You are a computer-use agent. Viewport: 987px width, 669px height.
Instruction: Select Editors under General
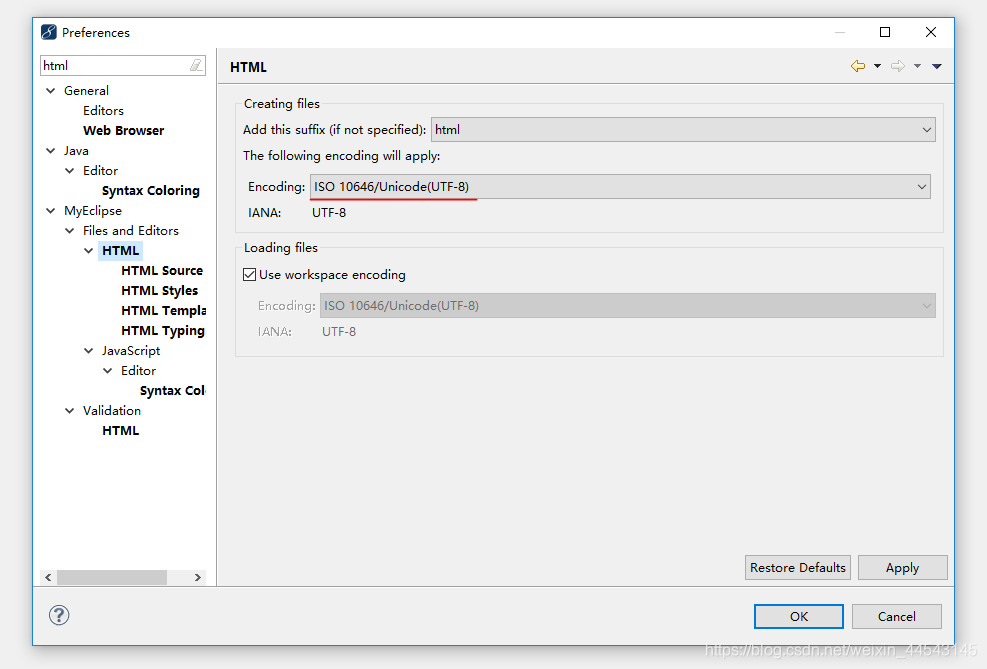[x=103, y=111]
